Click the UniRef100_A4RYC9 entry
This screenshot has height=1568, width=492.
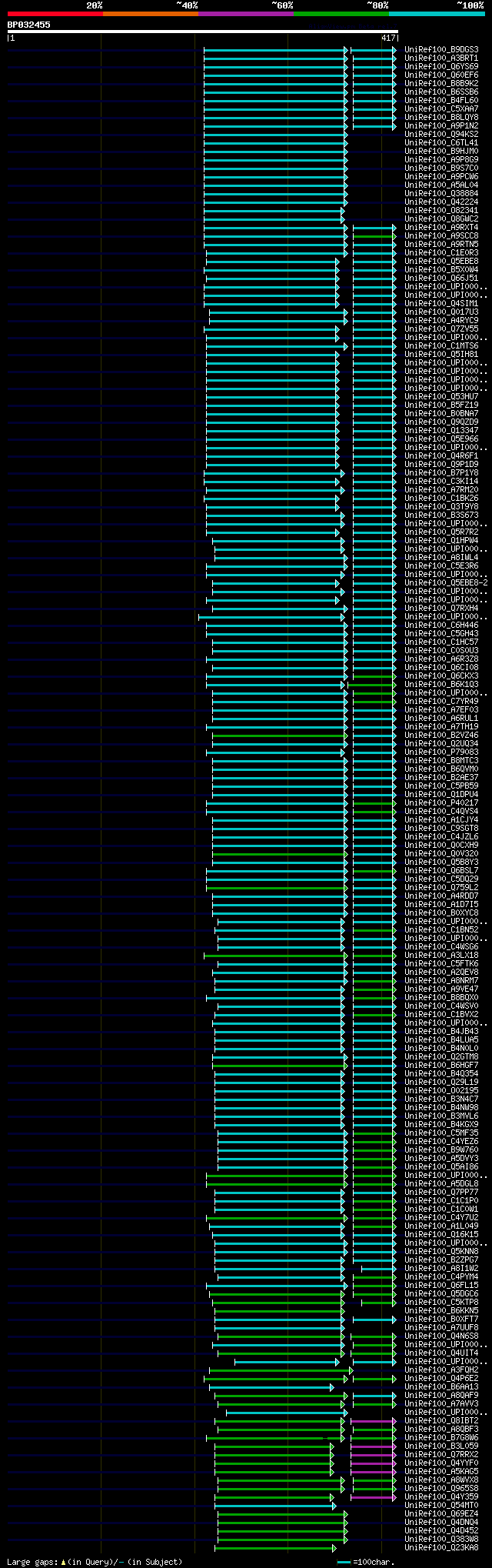coord(441,320)
